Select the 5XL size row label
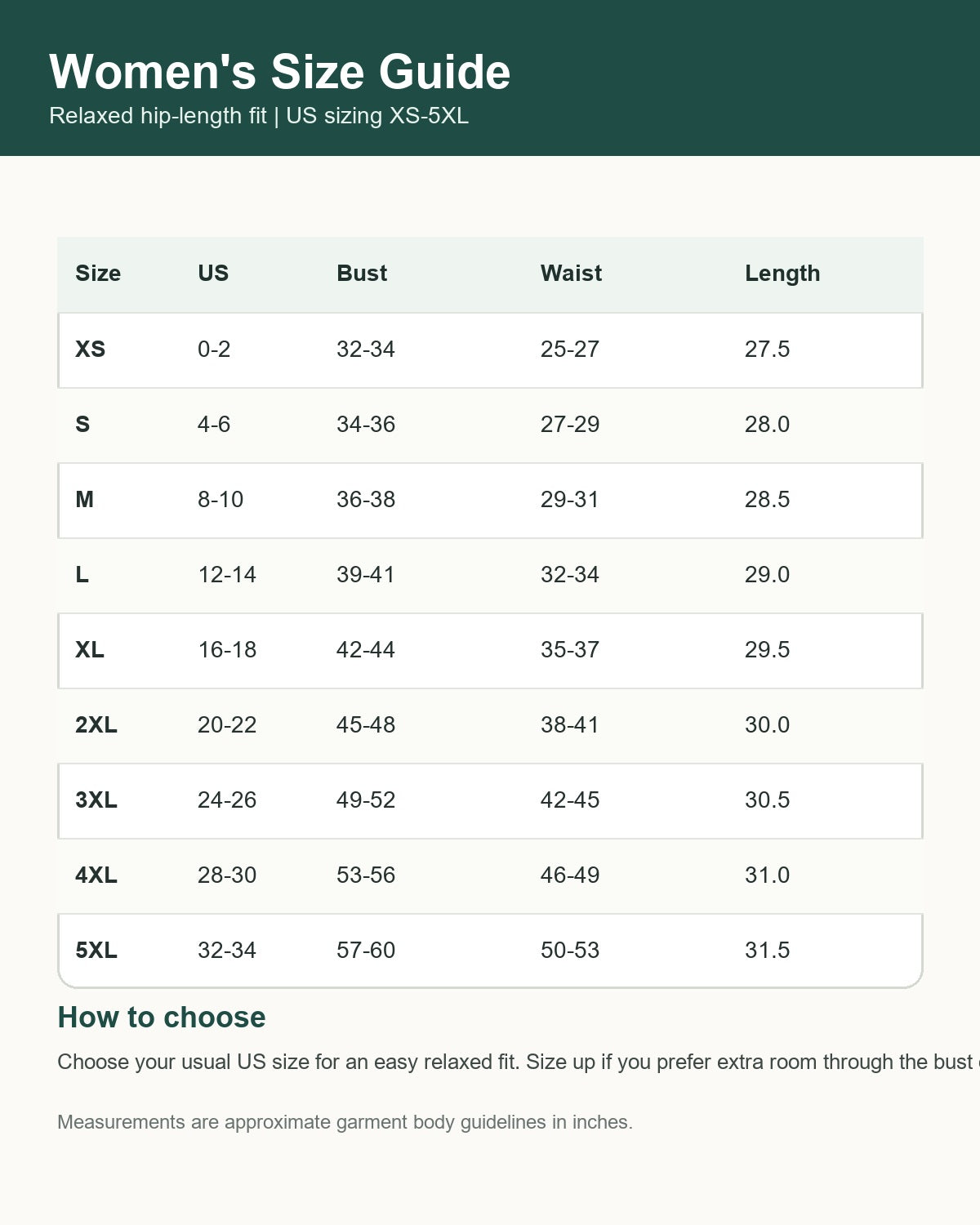 tap(96, 951)
